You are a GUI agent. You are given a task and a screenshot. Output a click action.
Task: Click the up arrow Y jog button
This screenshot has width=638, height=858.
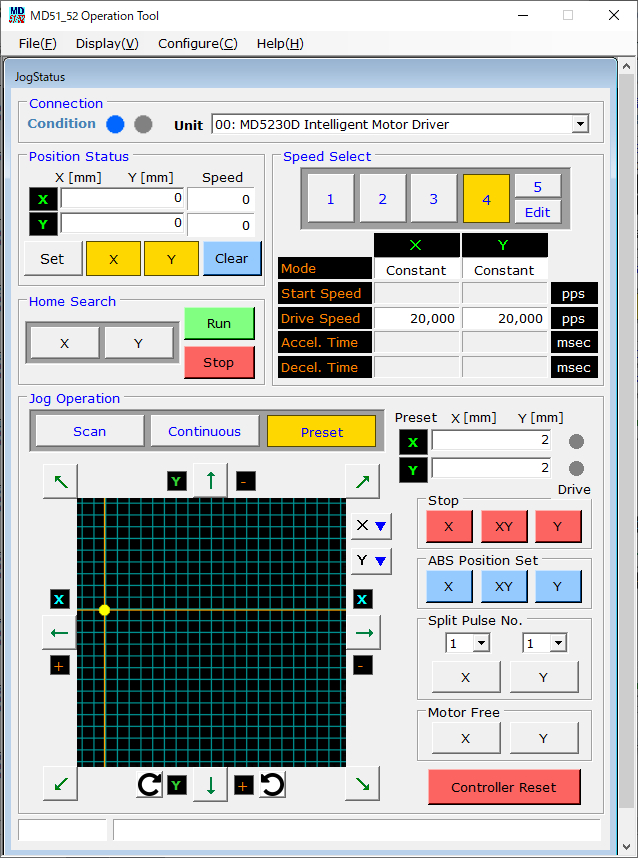click(x=210, y=481)
